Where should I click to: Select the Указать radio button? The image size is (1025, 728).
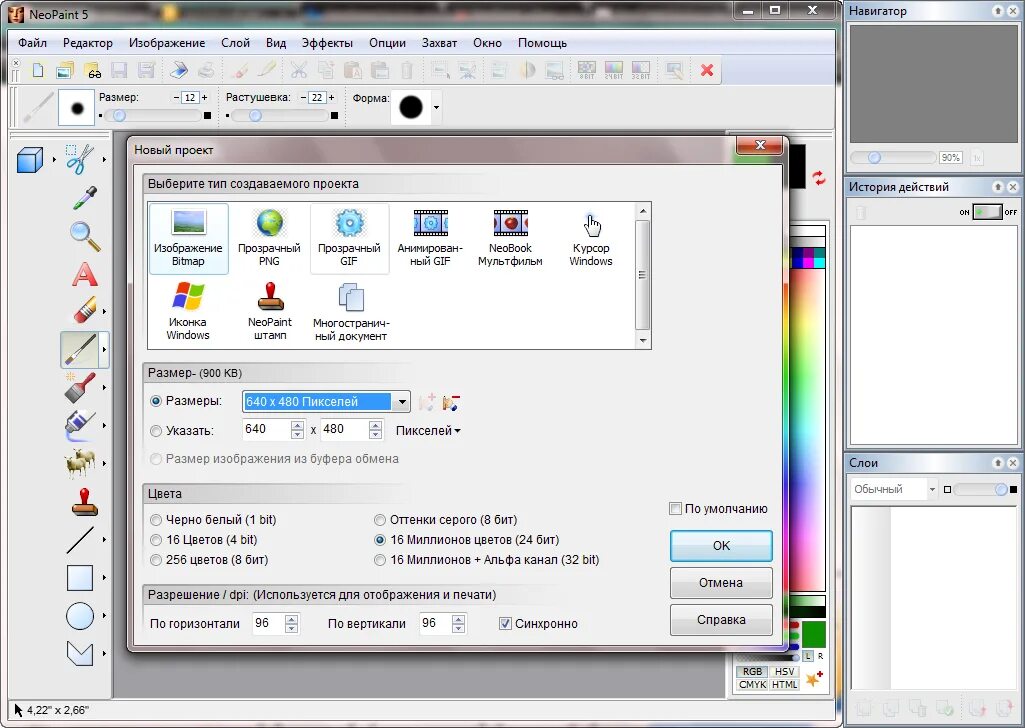click(156, 431)
